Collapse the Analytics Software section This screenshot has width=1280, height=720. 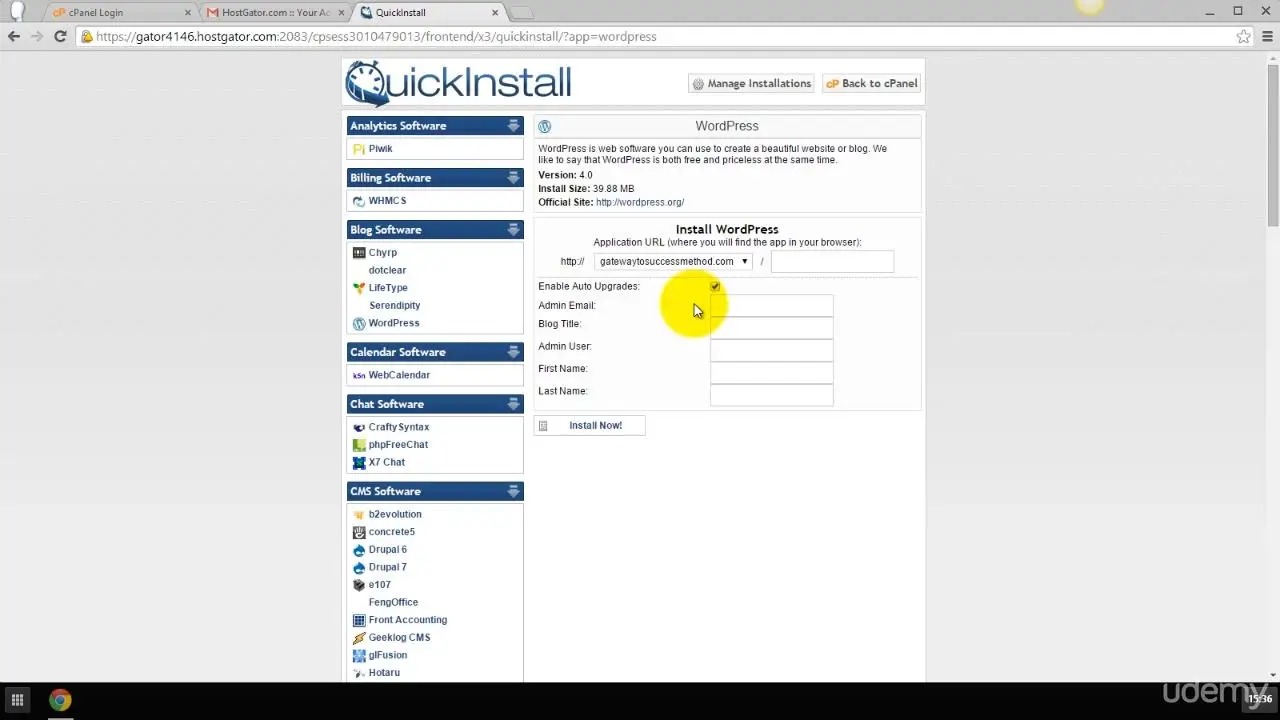point(513,126)
